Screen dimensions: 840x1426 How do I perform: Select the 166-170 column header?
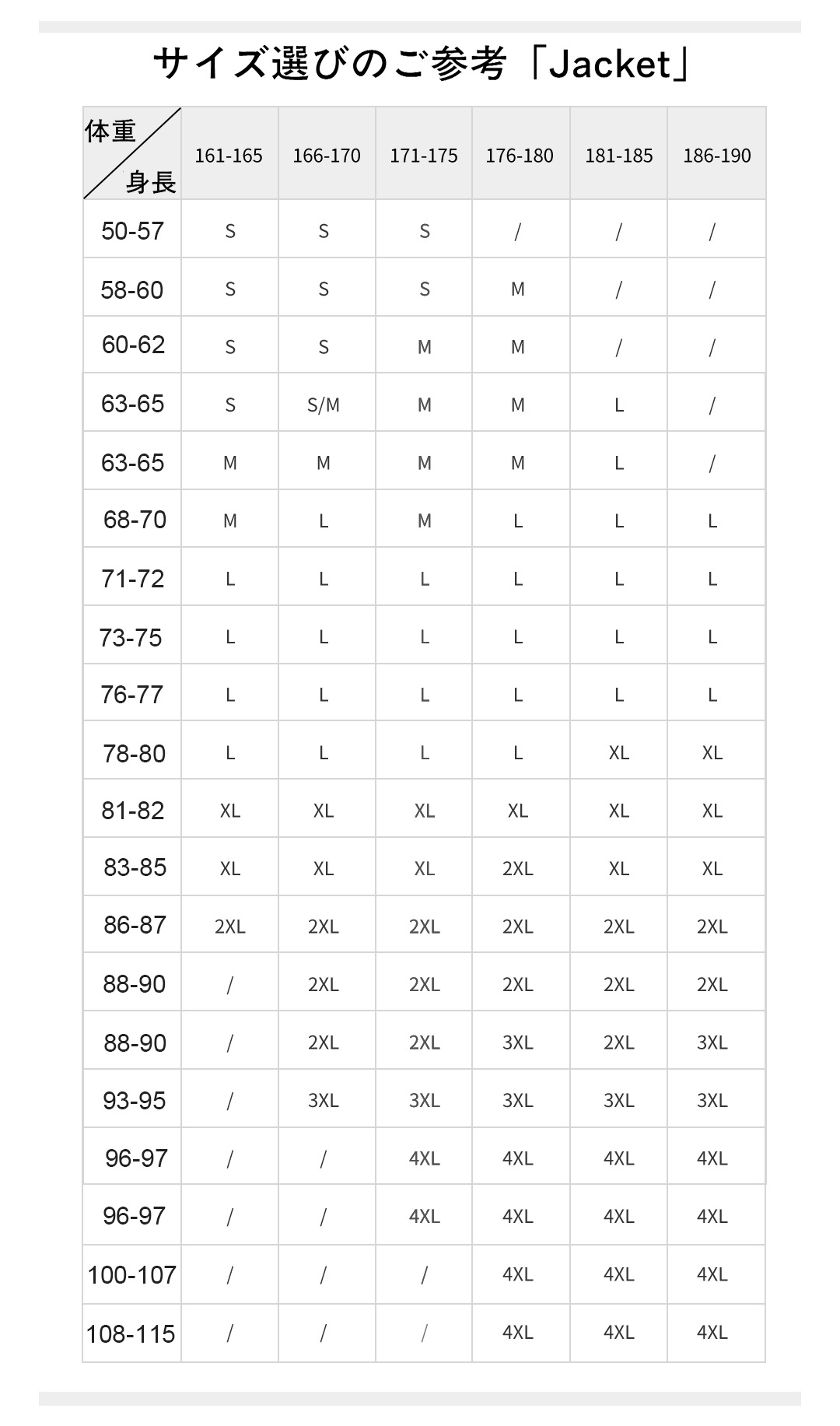tap(327, 156)
